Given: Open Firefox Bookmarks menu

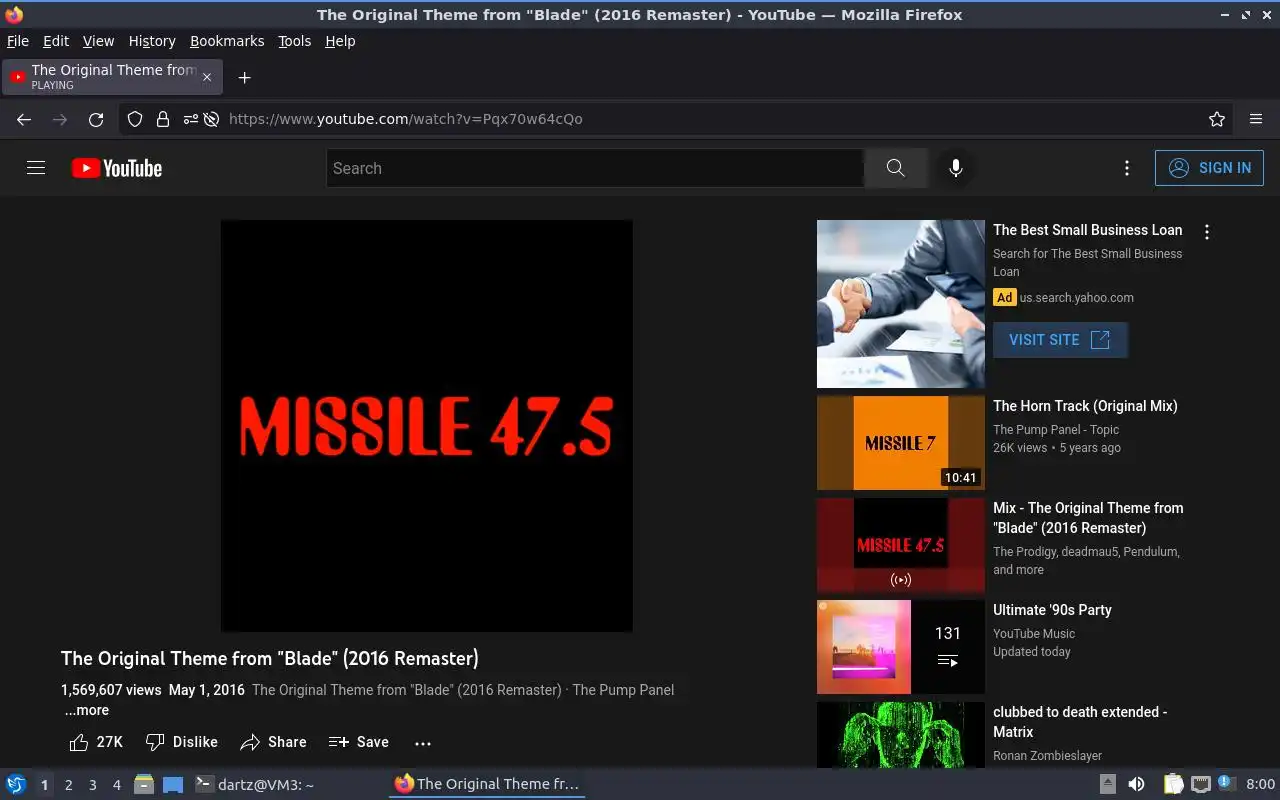Looking at the screenshot, I should (227, 41).
